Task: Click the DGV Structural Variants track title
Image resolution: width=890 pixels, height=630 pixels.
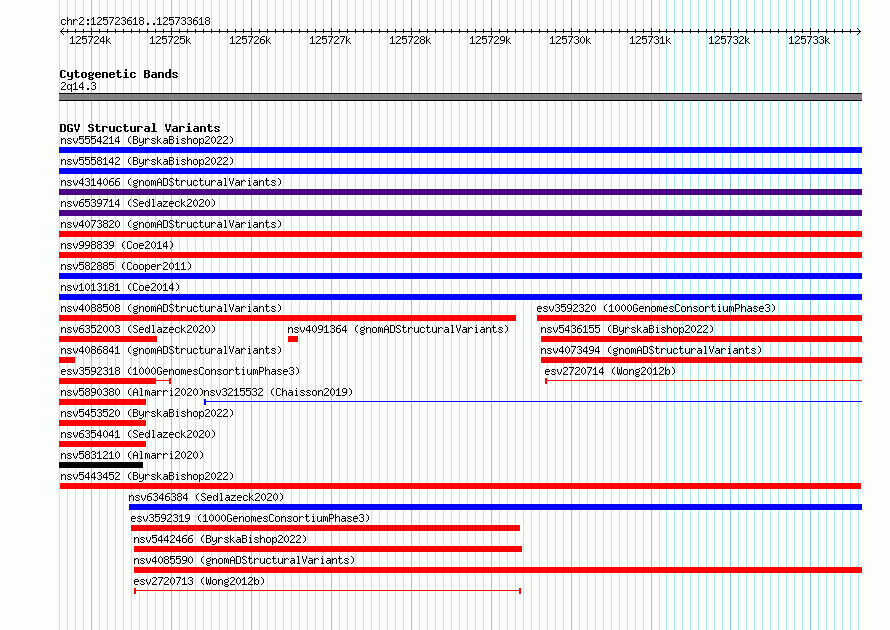Action: [140, 128]
